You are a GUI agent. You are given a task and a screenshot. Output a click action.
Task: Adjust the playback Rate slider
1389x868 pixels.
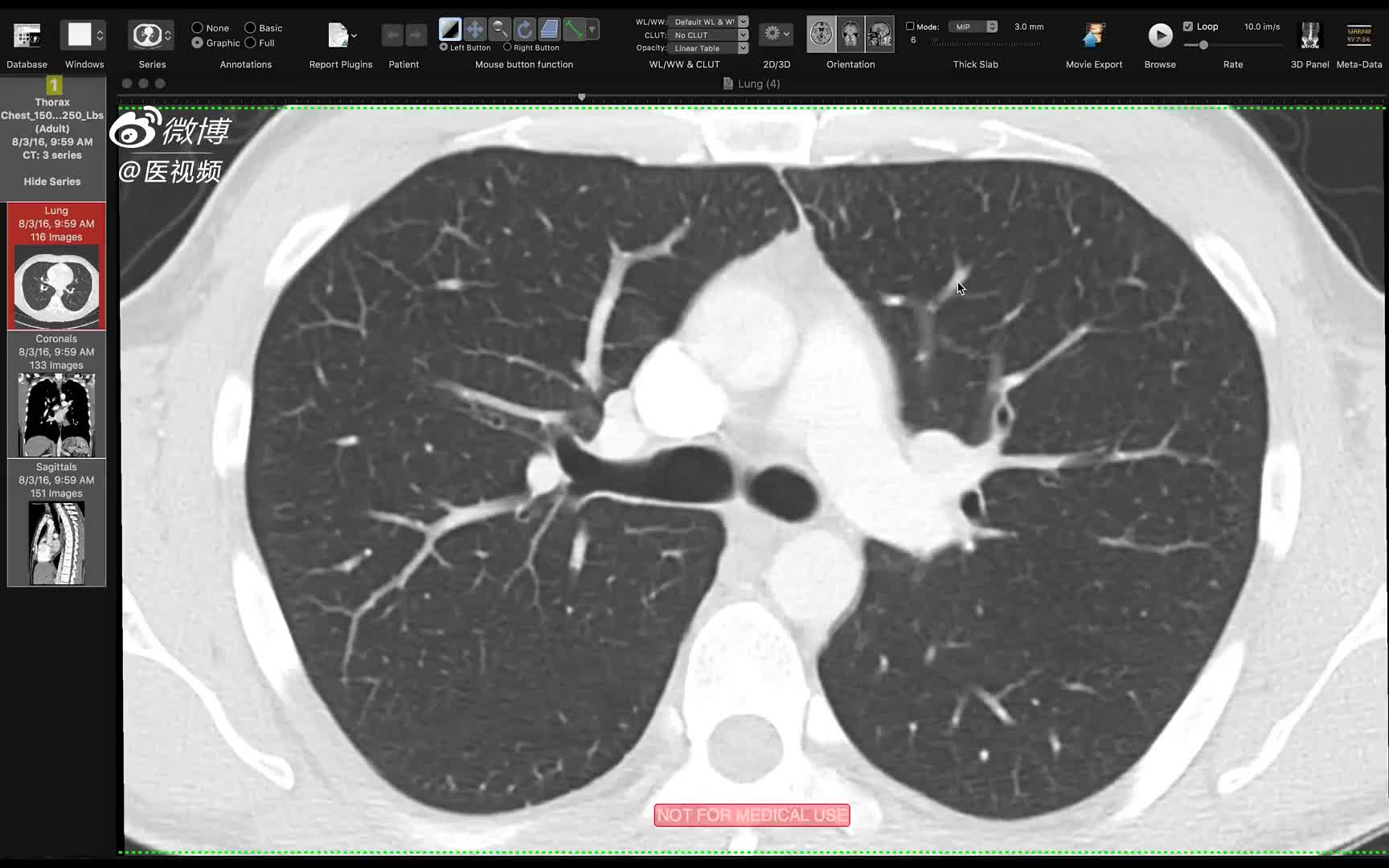tap(1203, 45)
